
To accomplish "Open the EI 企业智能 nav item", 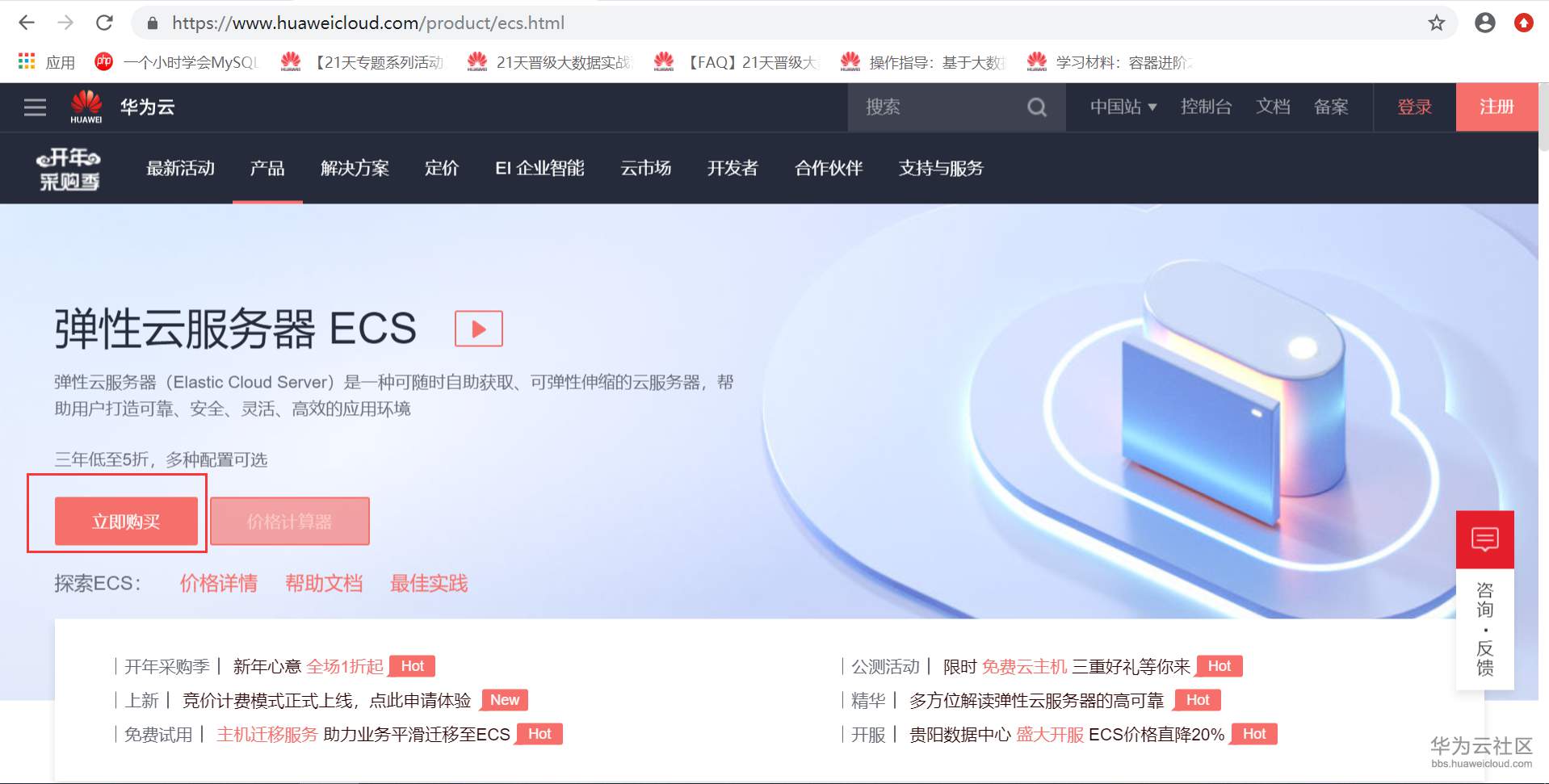I will point(539,168).
